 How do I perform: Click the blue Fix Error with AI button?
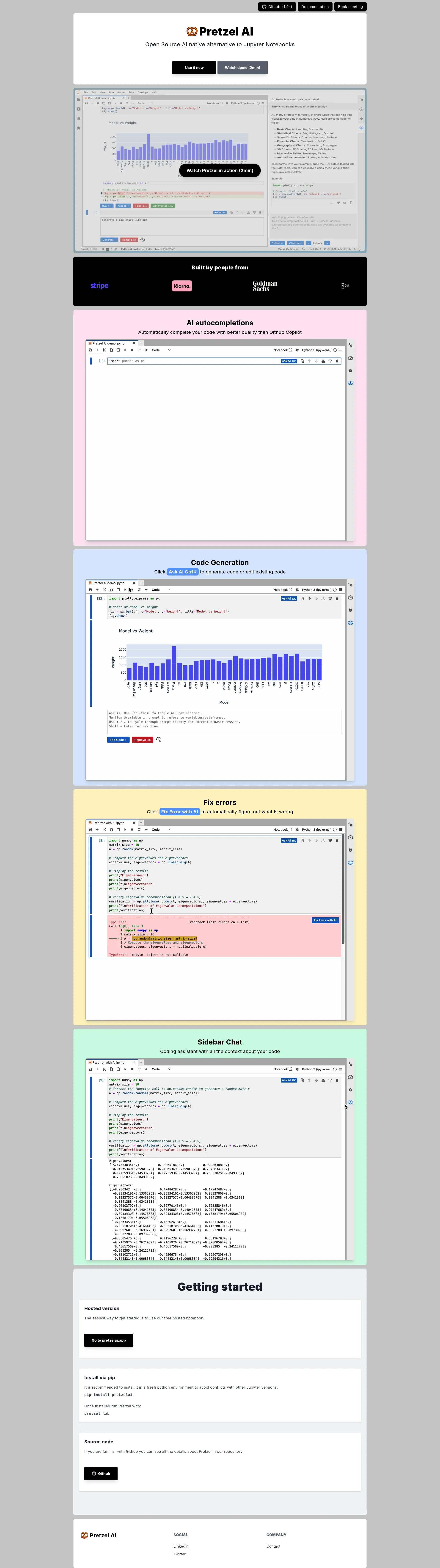coord(325,920)
